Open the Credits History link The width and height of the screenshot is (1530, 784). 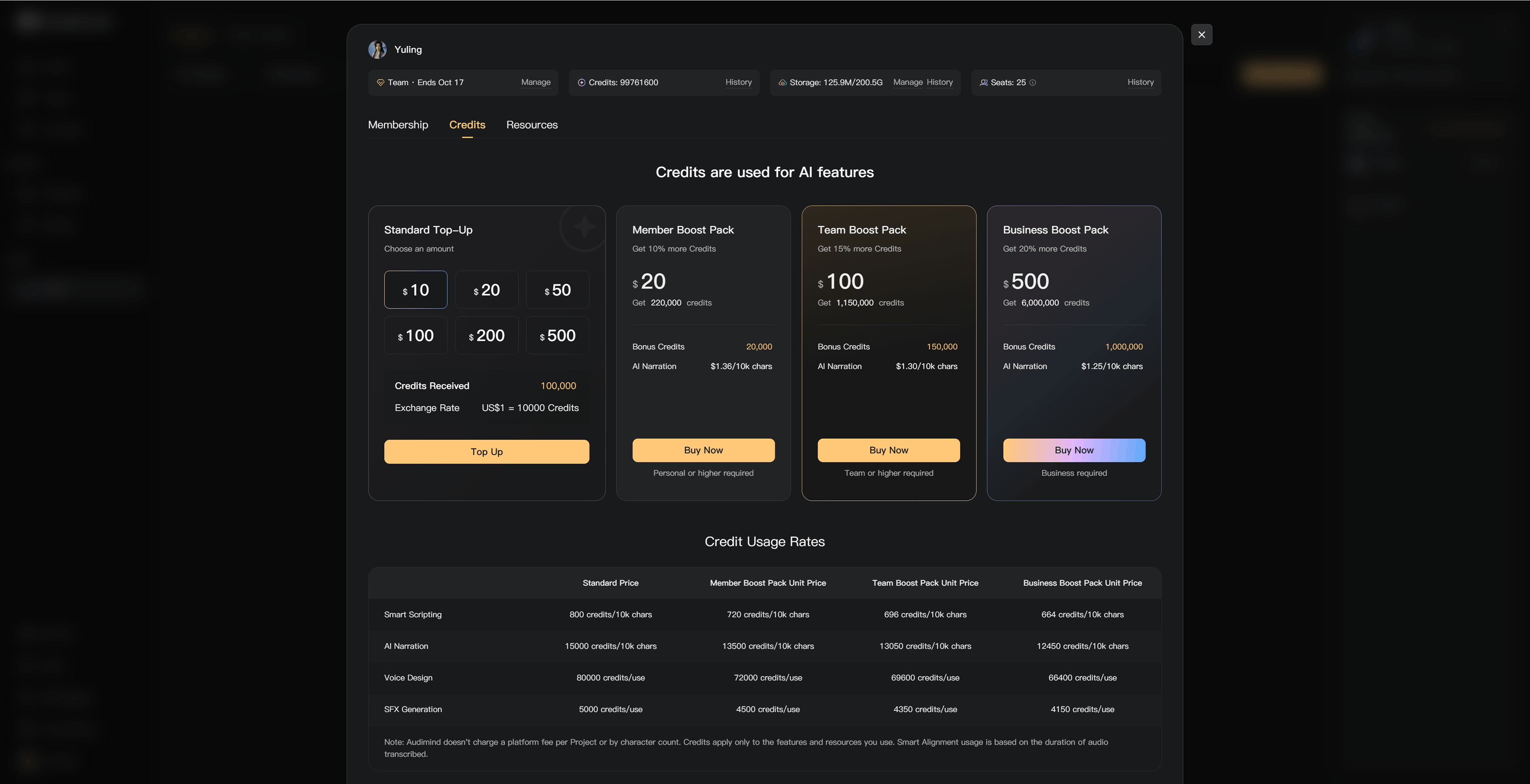pyautogui.click(x=738, y=82)
